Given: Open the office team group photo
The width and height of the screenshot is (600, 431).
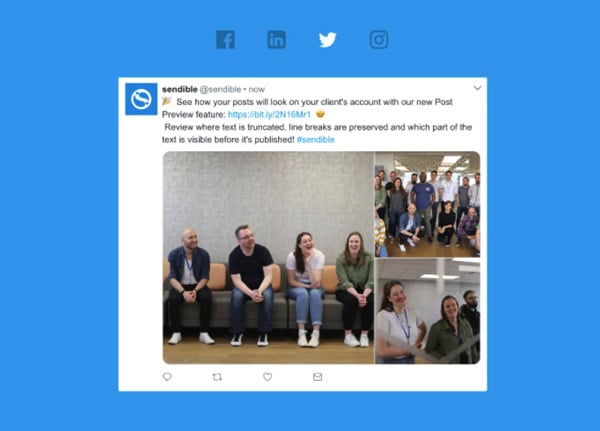Looking at the screenshot, I should coord(427,204).
